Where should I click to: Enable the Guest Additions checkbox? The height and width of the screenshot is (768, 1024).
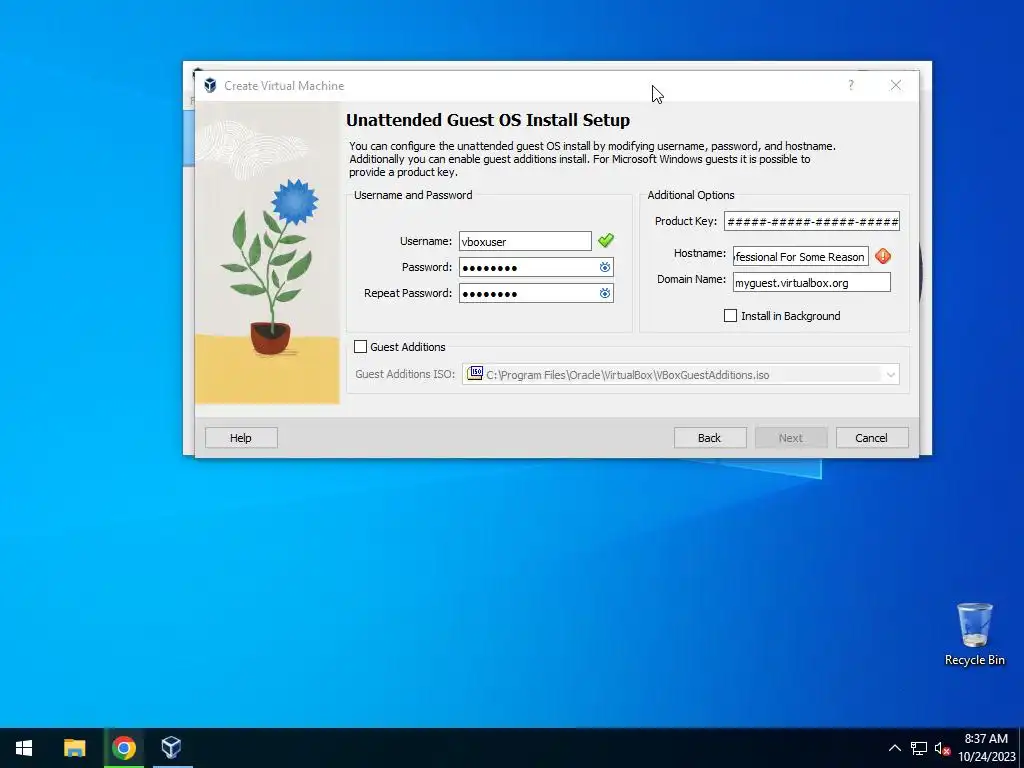click(360, 347)
